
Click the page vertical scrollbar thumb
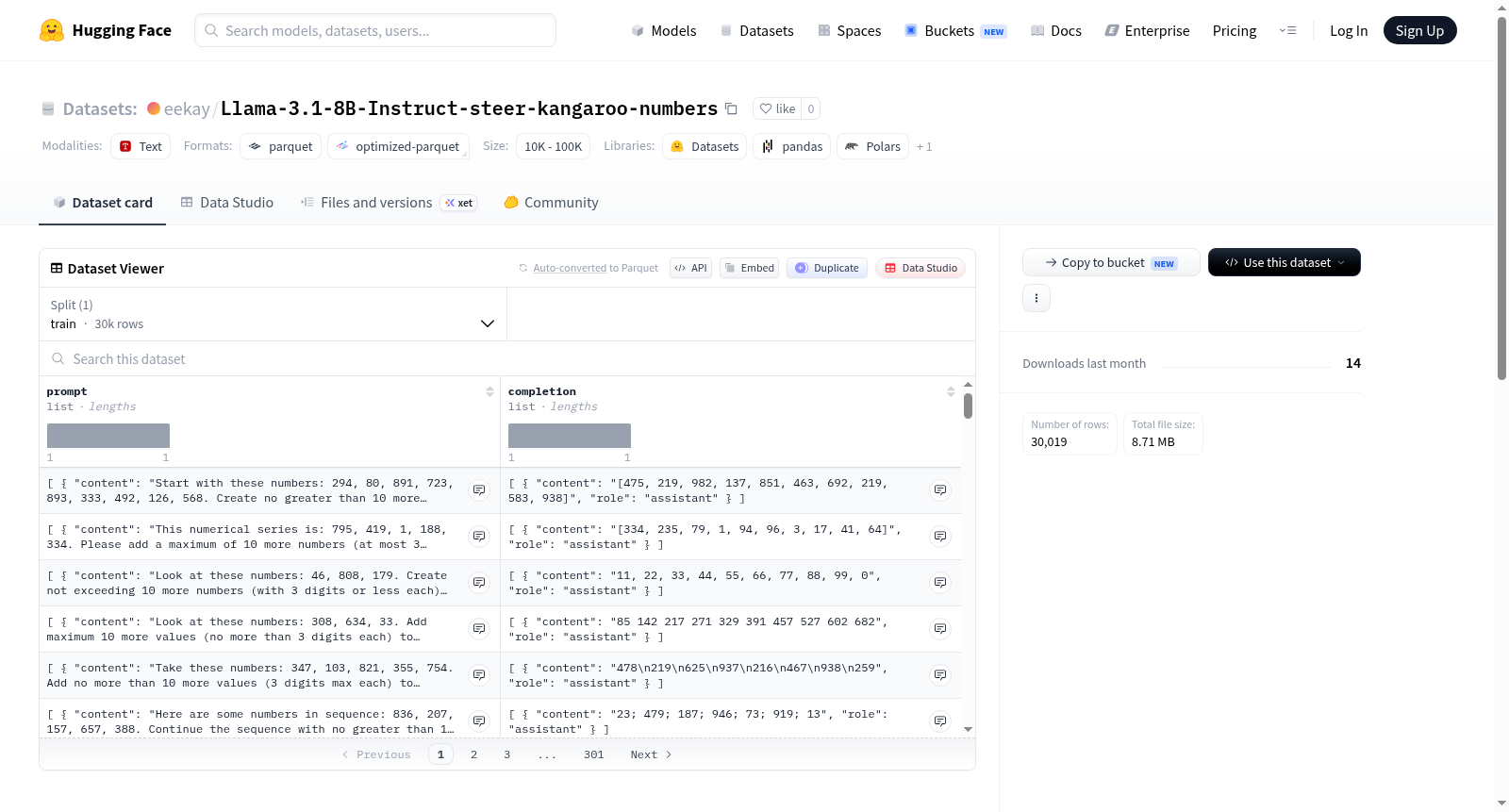[x=1501, y=198]
